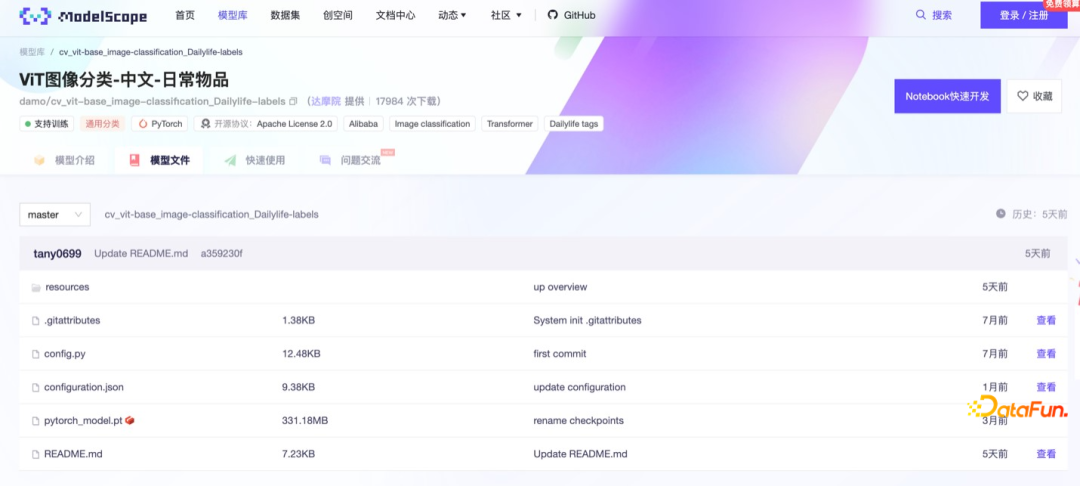
Task: Switch to the 模型介绍 tab
Action: (x=64, y=160)
